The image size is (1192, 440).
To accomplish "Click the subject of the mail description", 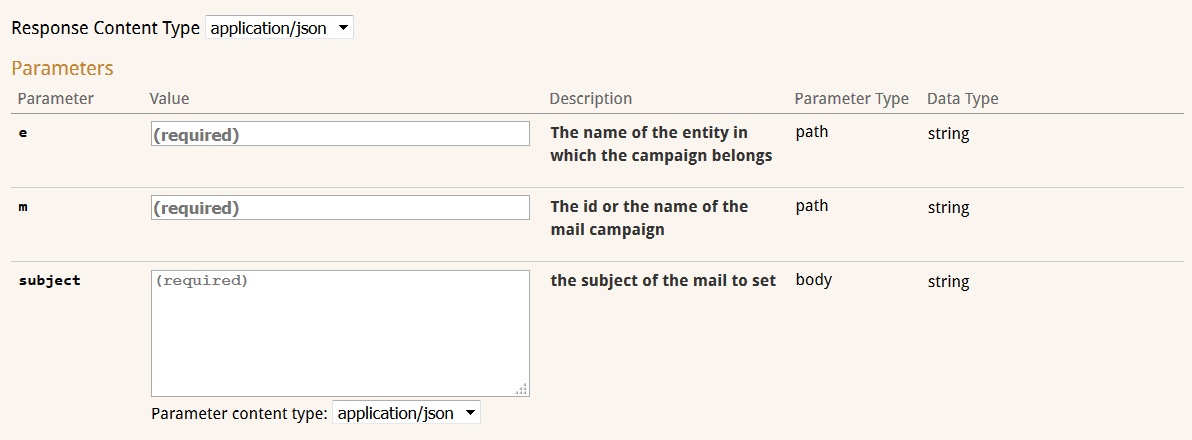I will (663, 281).
